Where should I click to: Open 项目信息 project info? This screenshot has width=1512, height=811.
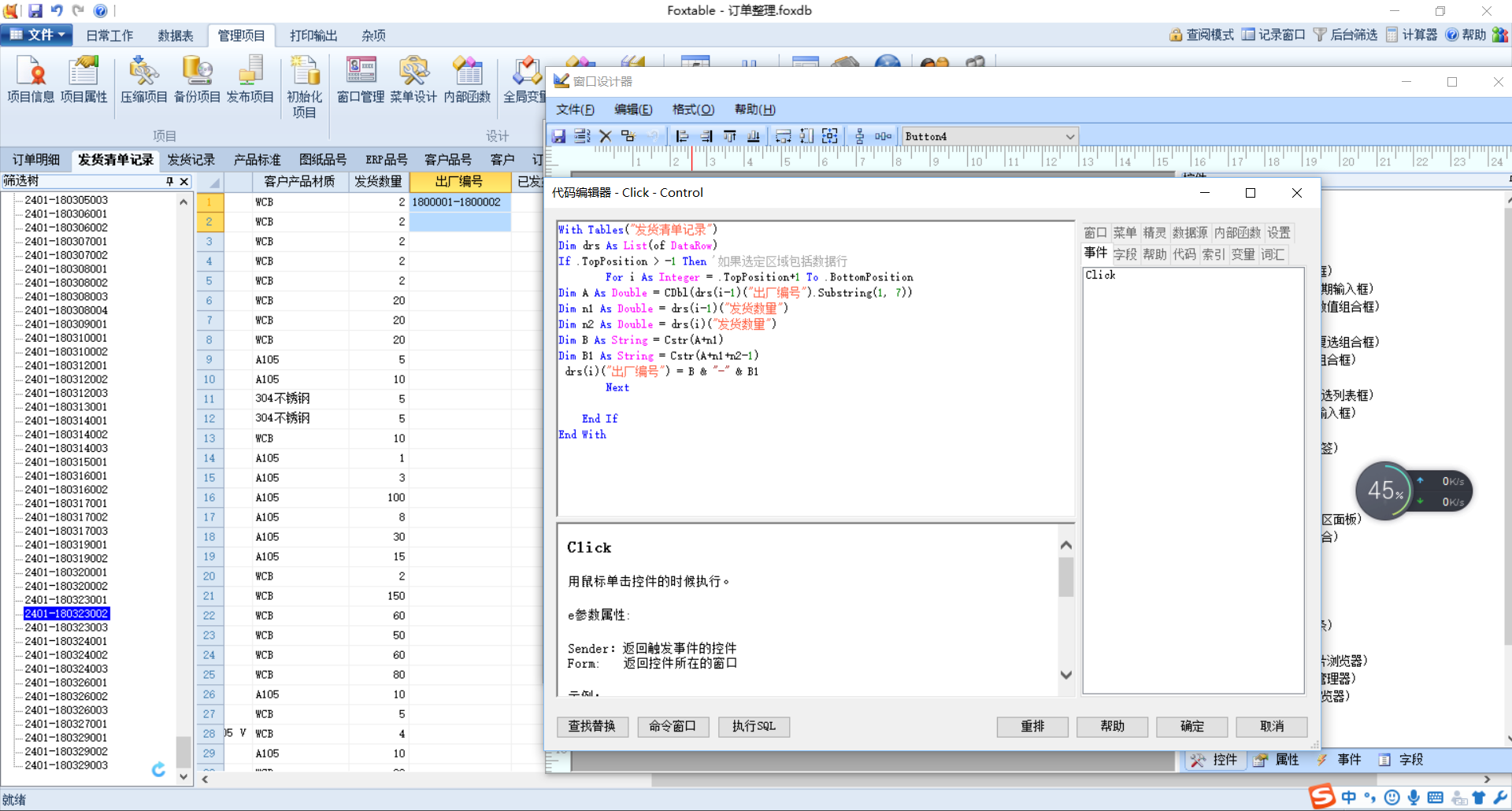tap(31, 80)
